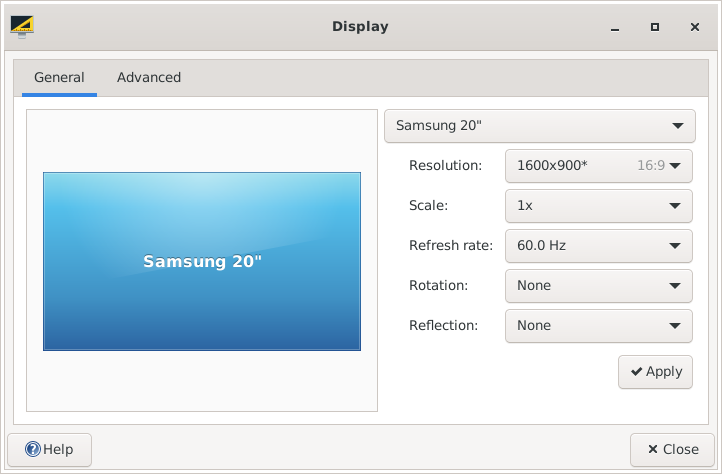Image resolution: width=722 pixels, height=474 pixels.
Task: Expand the Scale dropdown set to 1x
Action: (x=599, y=206)
